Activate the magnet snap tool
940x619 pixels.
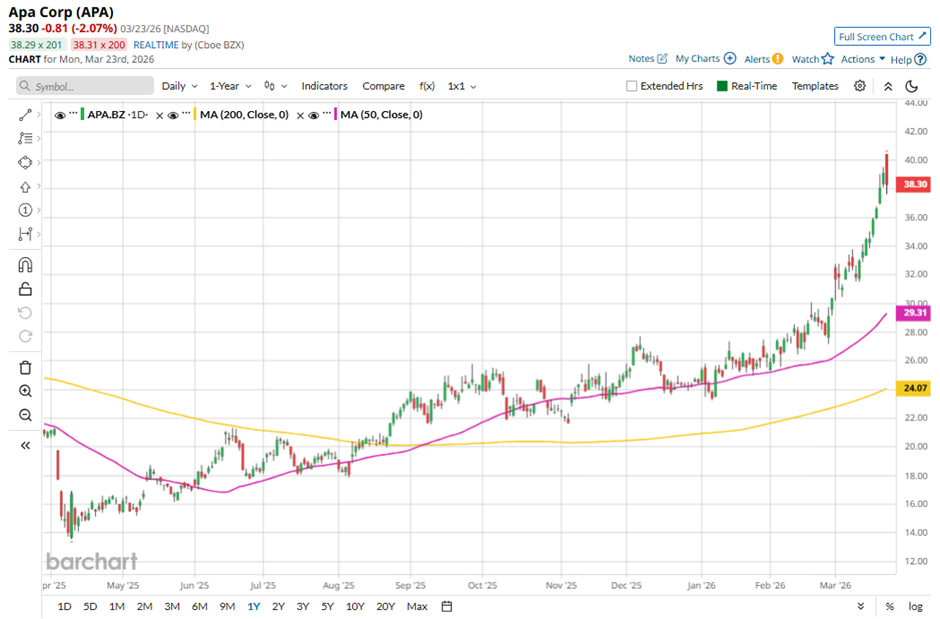click(25, 265)
